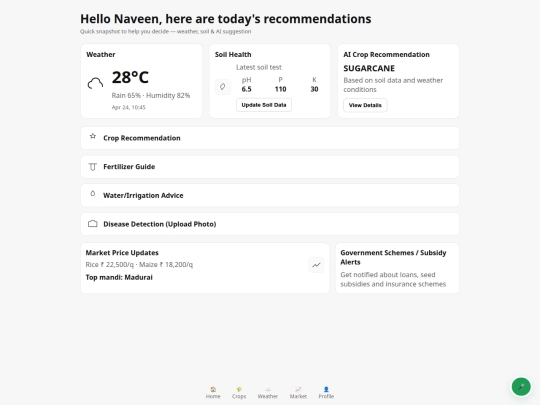540x405 pixels.
Task: Click the cloud weather icon
Action: pyautogui.click(x=95, y=83)
